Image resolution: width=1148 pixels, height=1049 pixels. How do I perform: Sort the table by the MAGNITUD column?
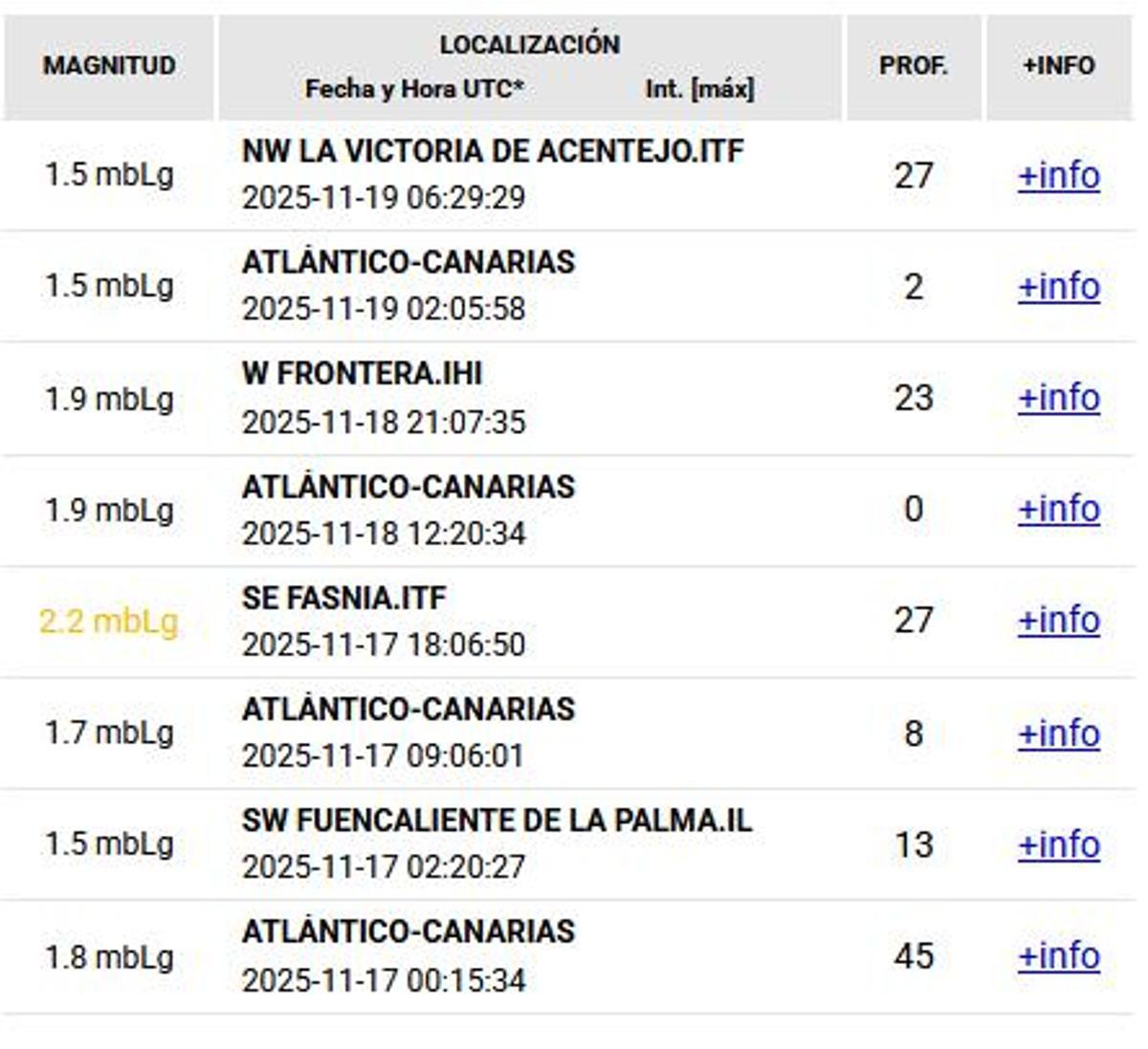coord(109,66)
